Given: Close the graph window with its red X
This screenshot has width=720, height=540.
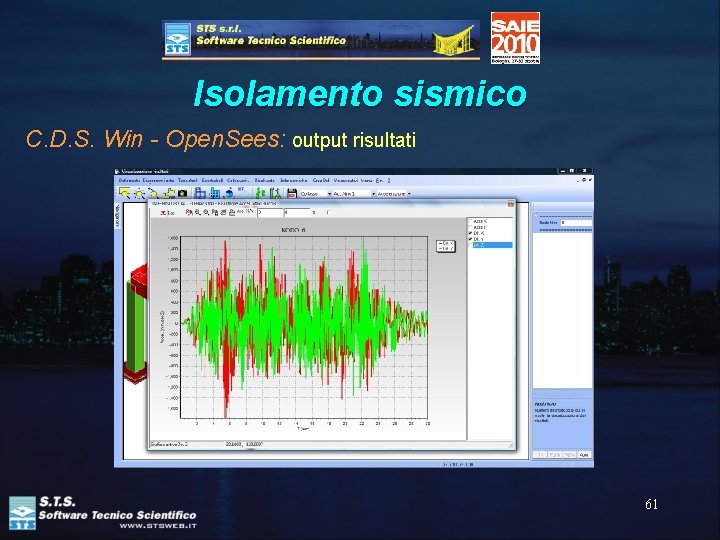Looking at the screenshot, I should (x=511, y=204).
